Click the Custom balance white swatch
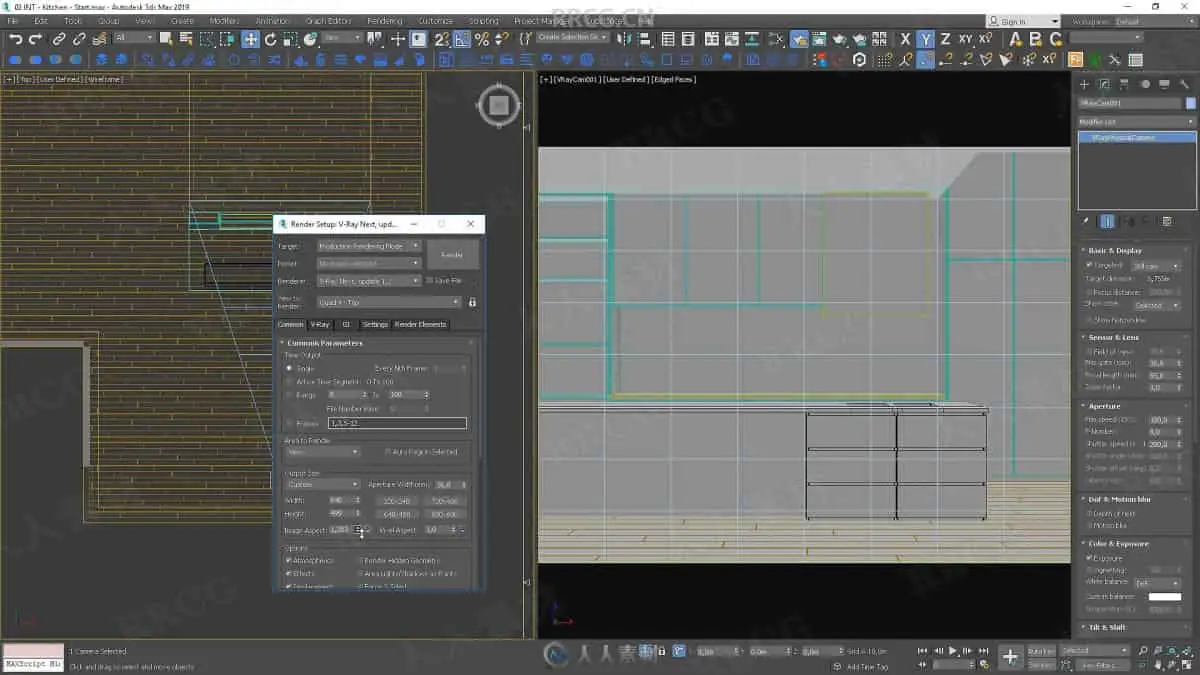1200x675 pixels. (x=1164, y=597)
